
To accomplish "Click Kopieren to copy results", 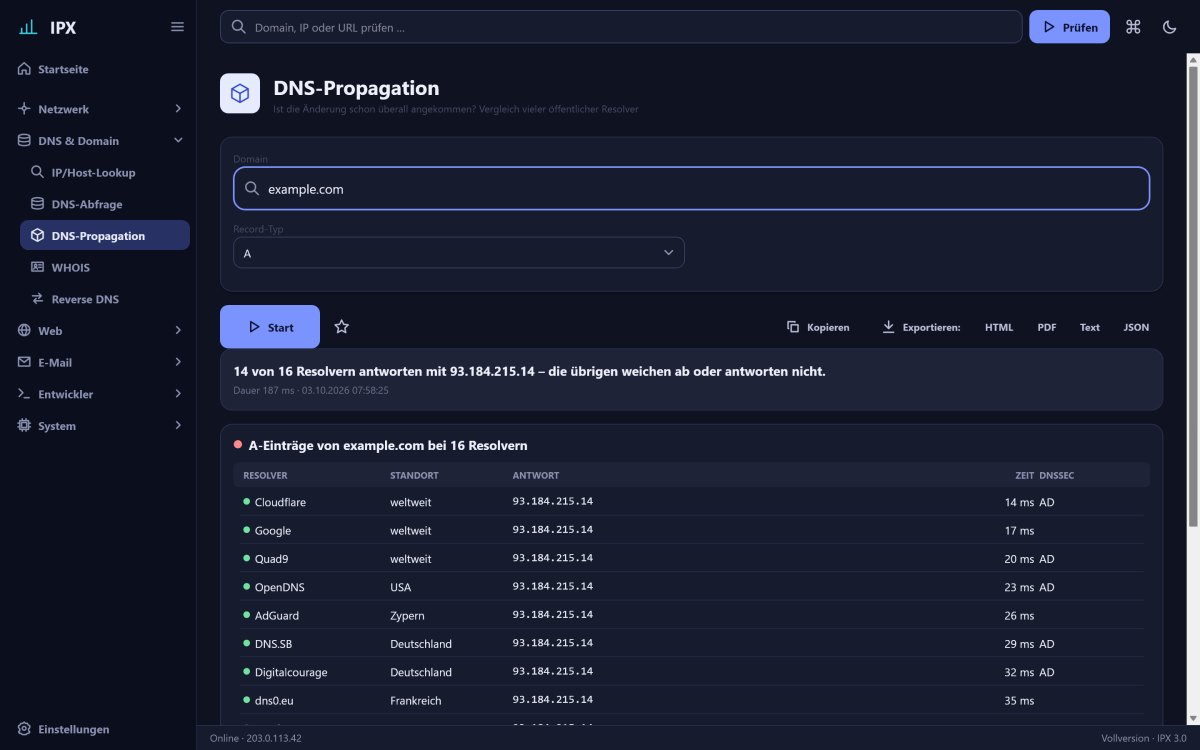I will click(818, 327).
